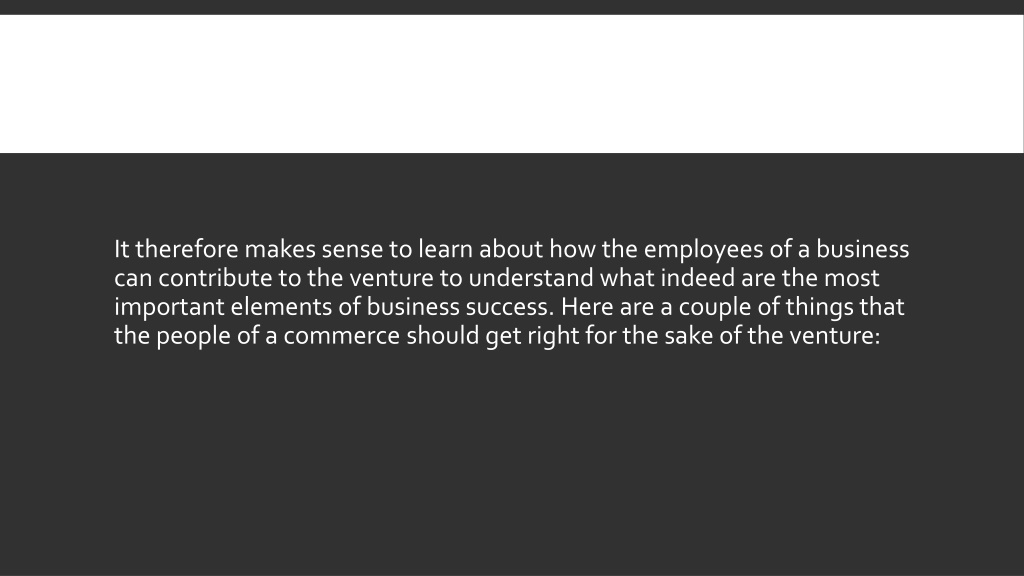
Task: Click "venture:" ending with a colon
Action: [x=835, y=336]
